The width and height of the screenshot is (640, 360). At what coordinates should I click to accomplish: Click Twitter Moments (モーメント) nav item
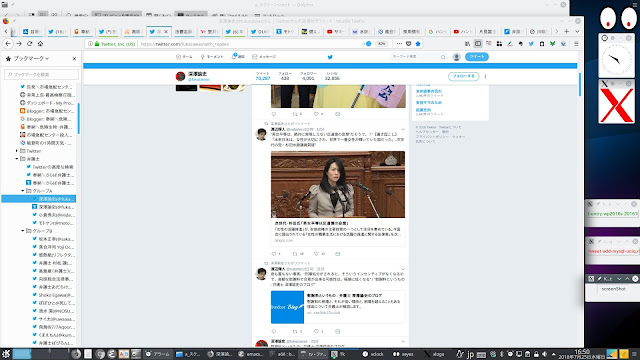point(212,57)
